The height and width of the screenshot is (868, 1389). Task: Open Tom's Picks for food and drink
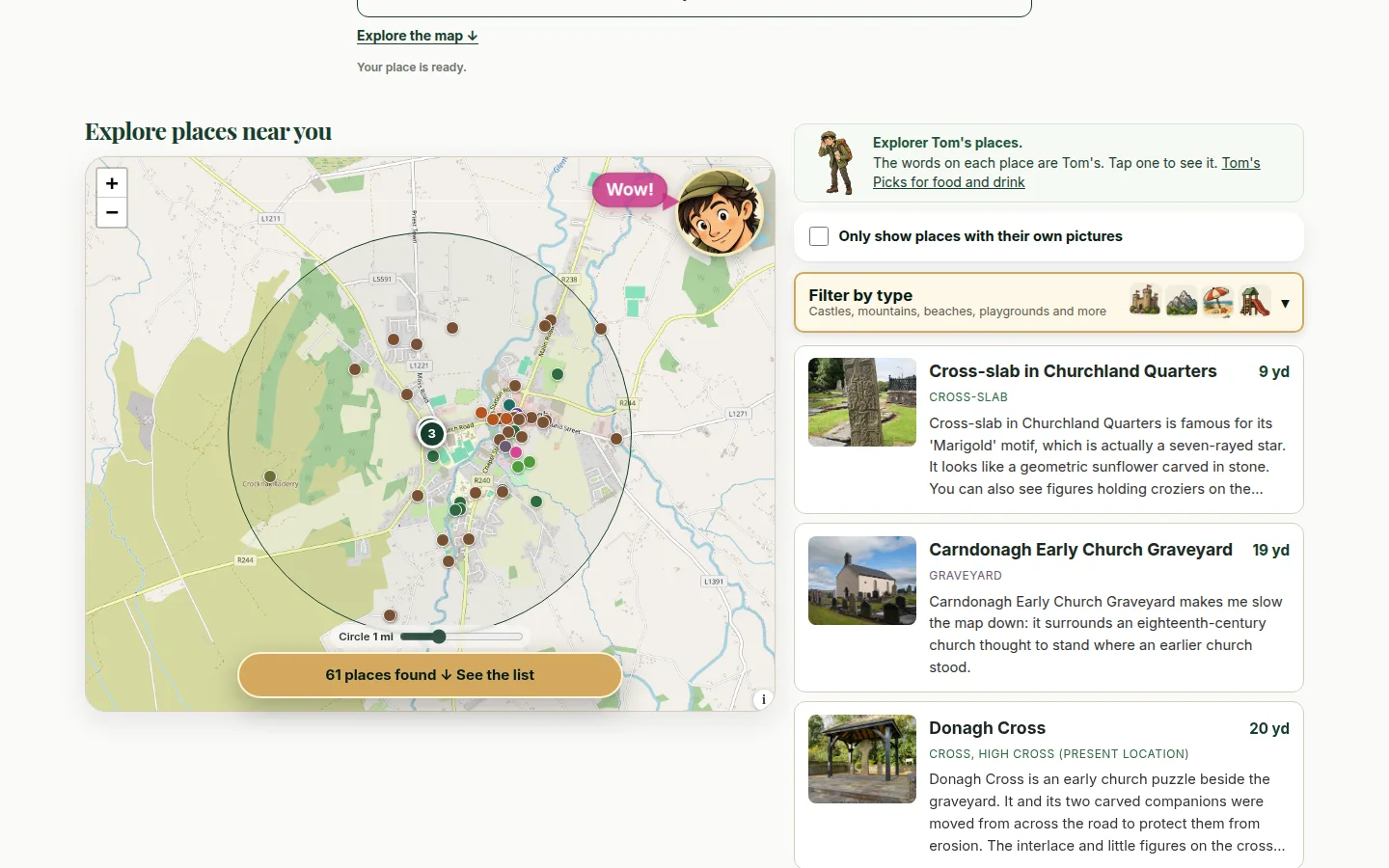tap(1066, 173)
